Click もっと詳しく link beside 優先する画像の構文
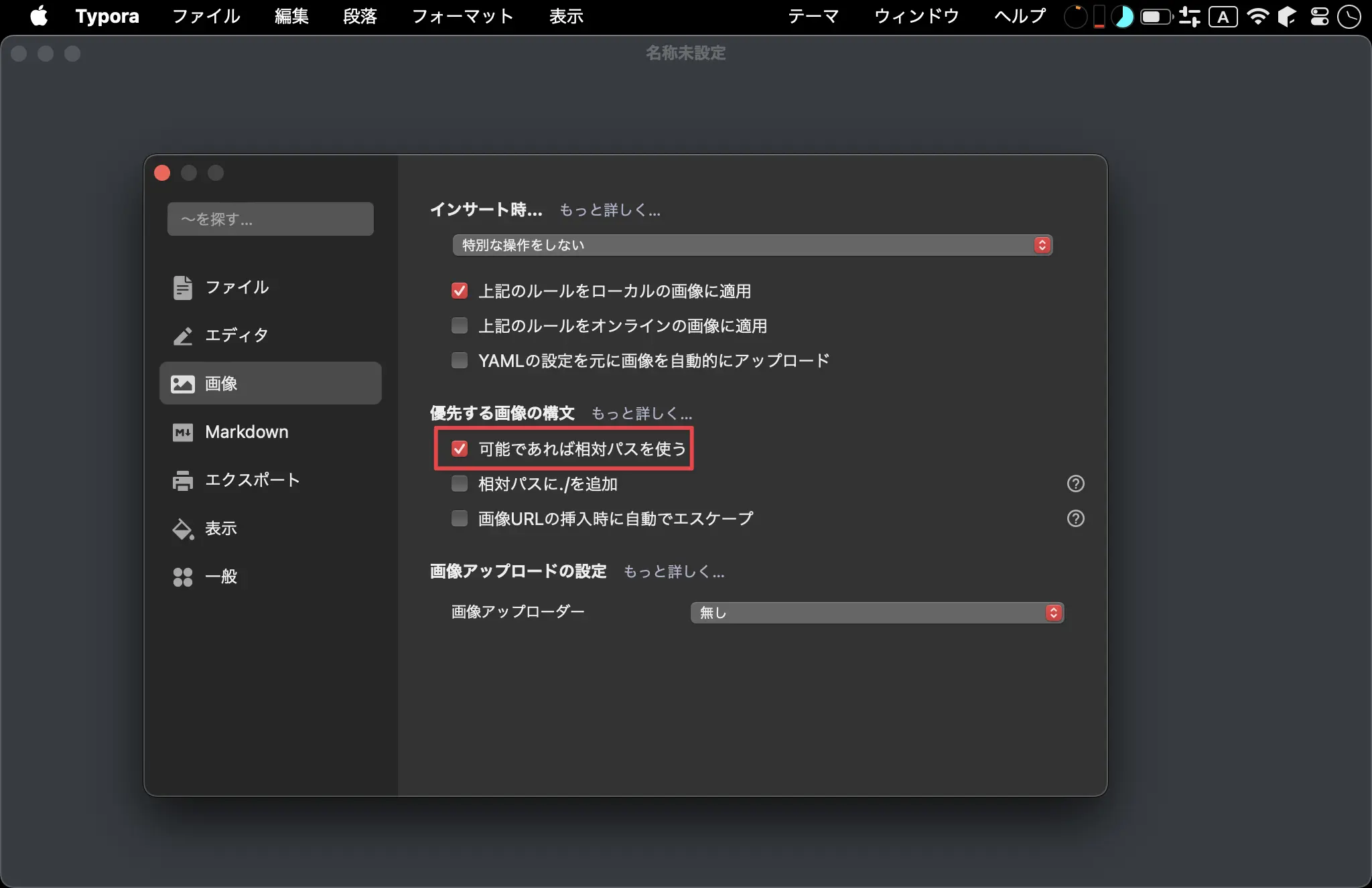The width and height of the screenshot is (1372, 888). pyautogui.click(x=642, y=414)
